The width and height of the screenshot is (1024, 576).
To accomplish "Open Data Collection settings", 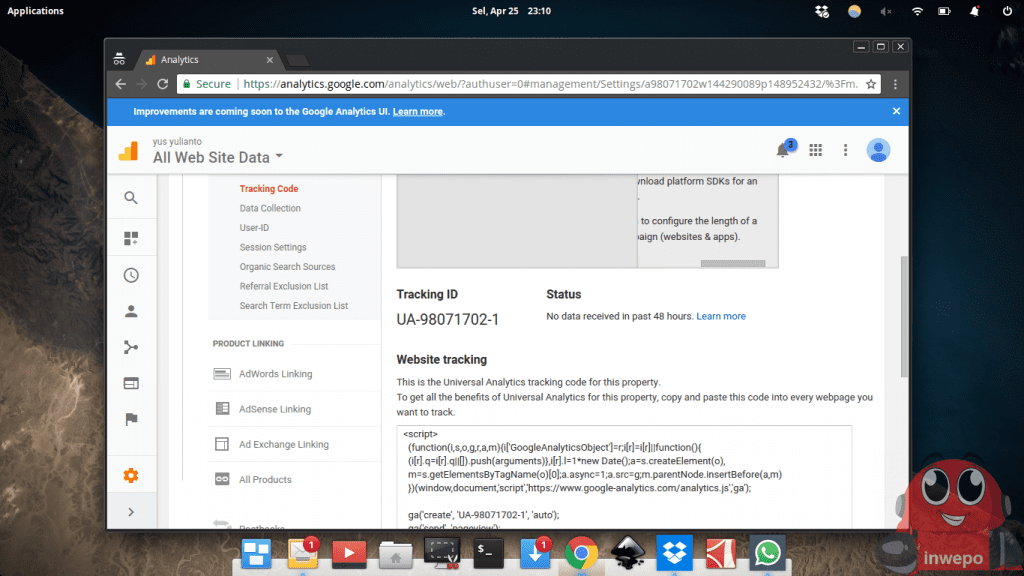I will pyautogui.click(x=270, y=208).
